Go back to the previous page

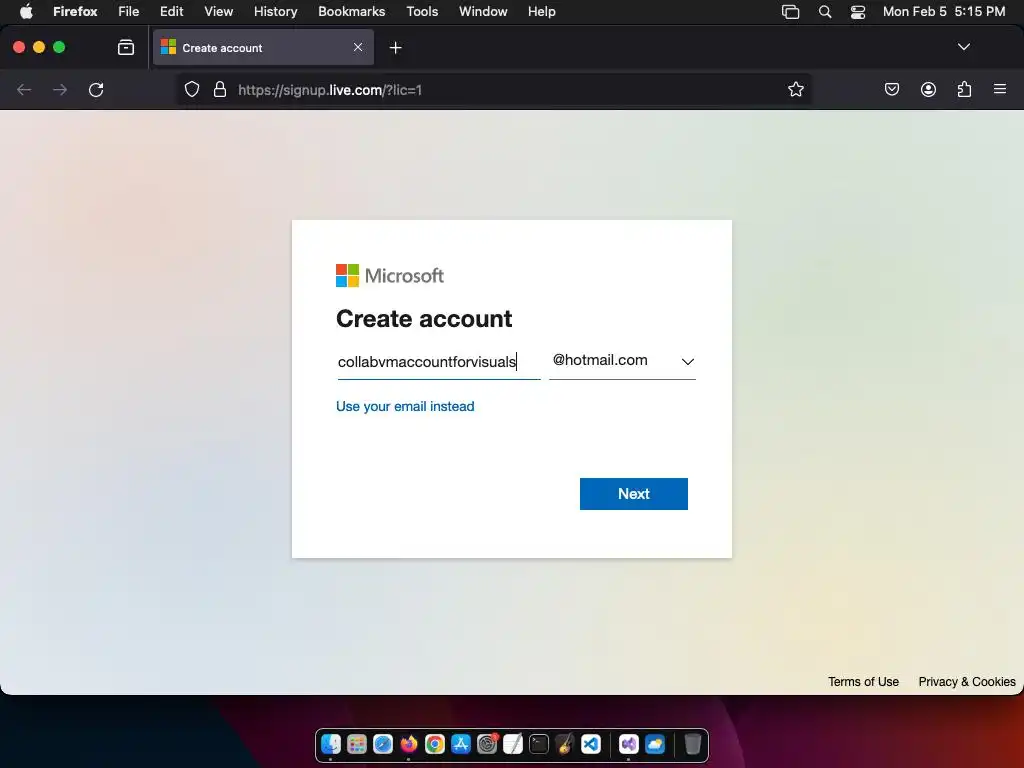click(24, 89)
